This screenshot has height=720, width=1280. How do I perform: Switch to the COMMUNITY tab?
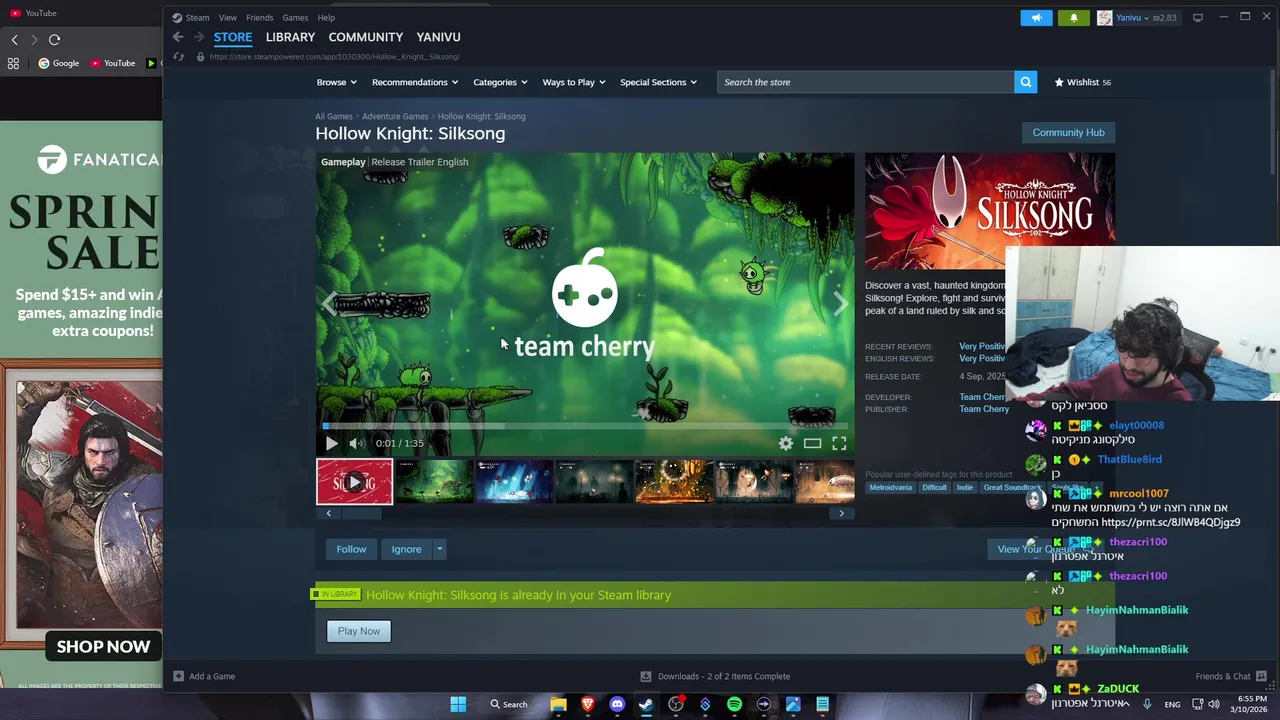[x=365, y=37]
